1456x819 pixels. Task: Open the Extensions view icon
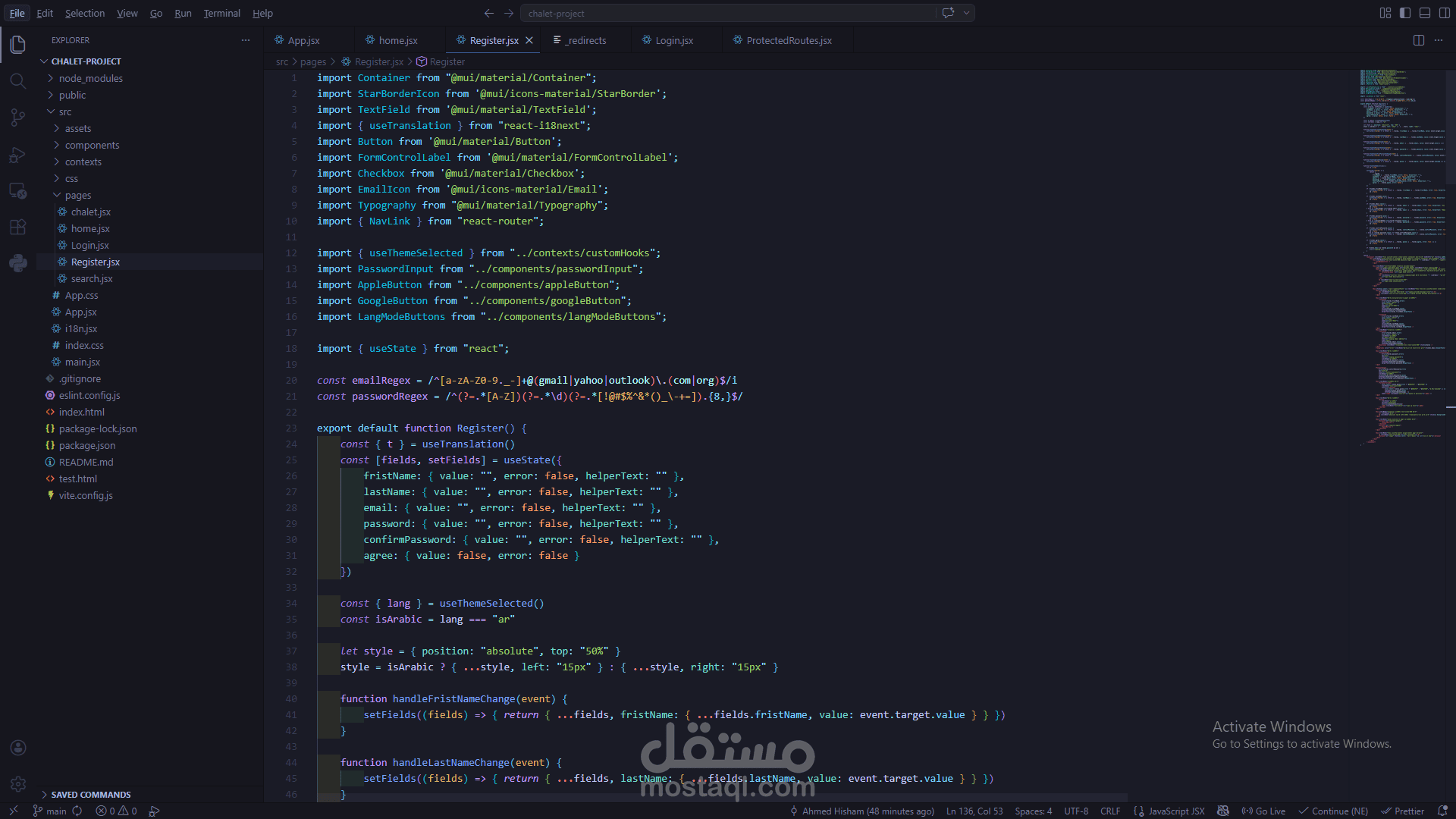18,227
